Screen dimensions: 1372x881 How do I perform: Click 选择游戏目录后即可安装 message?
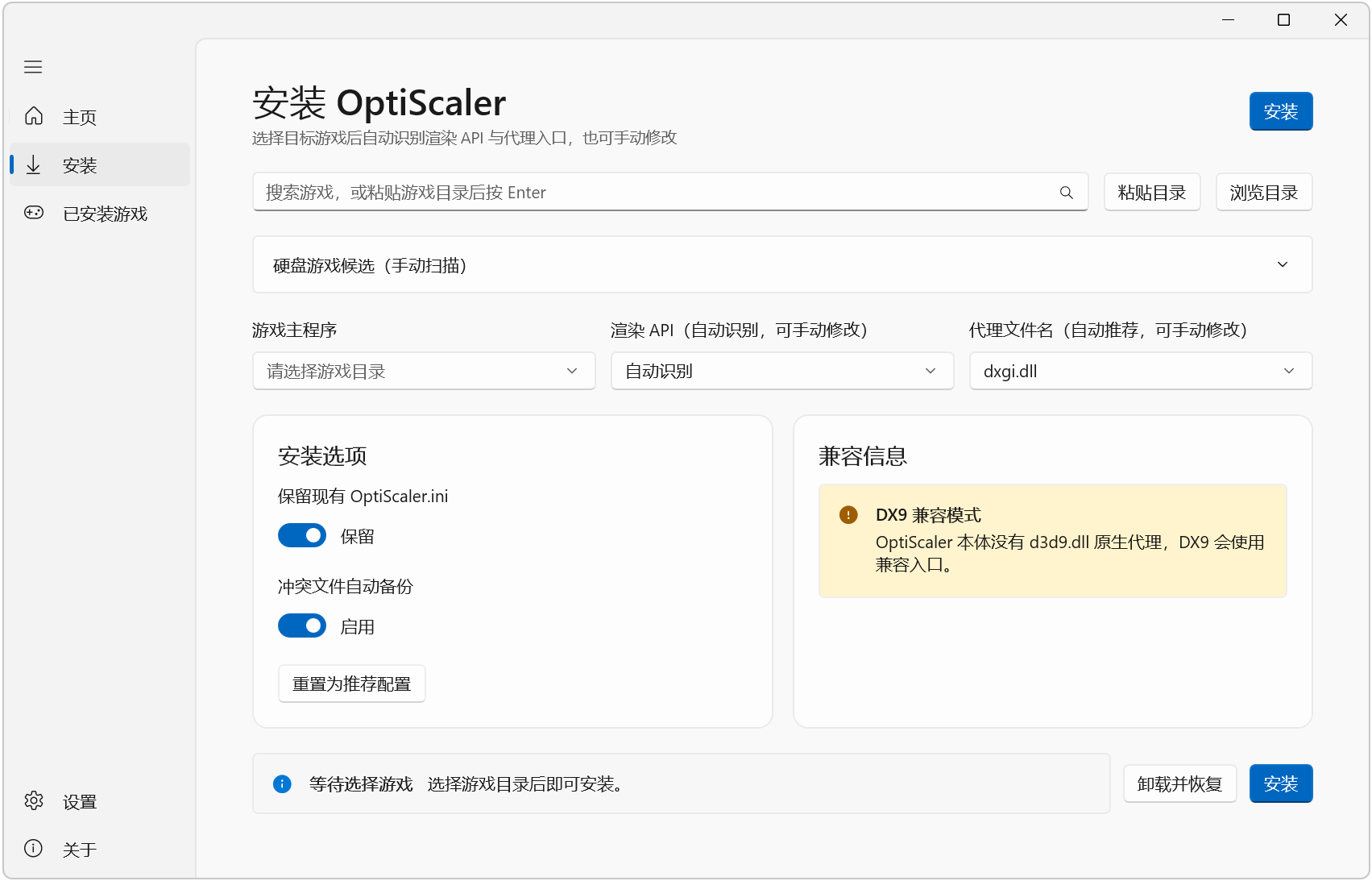[528, 783]
